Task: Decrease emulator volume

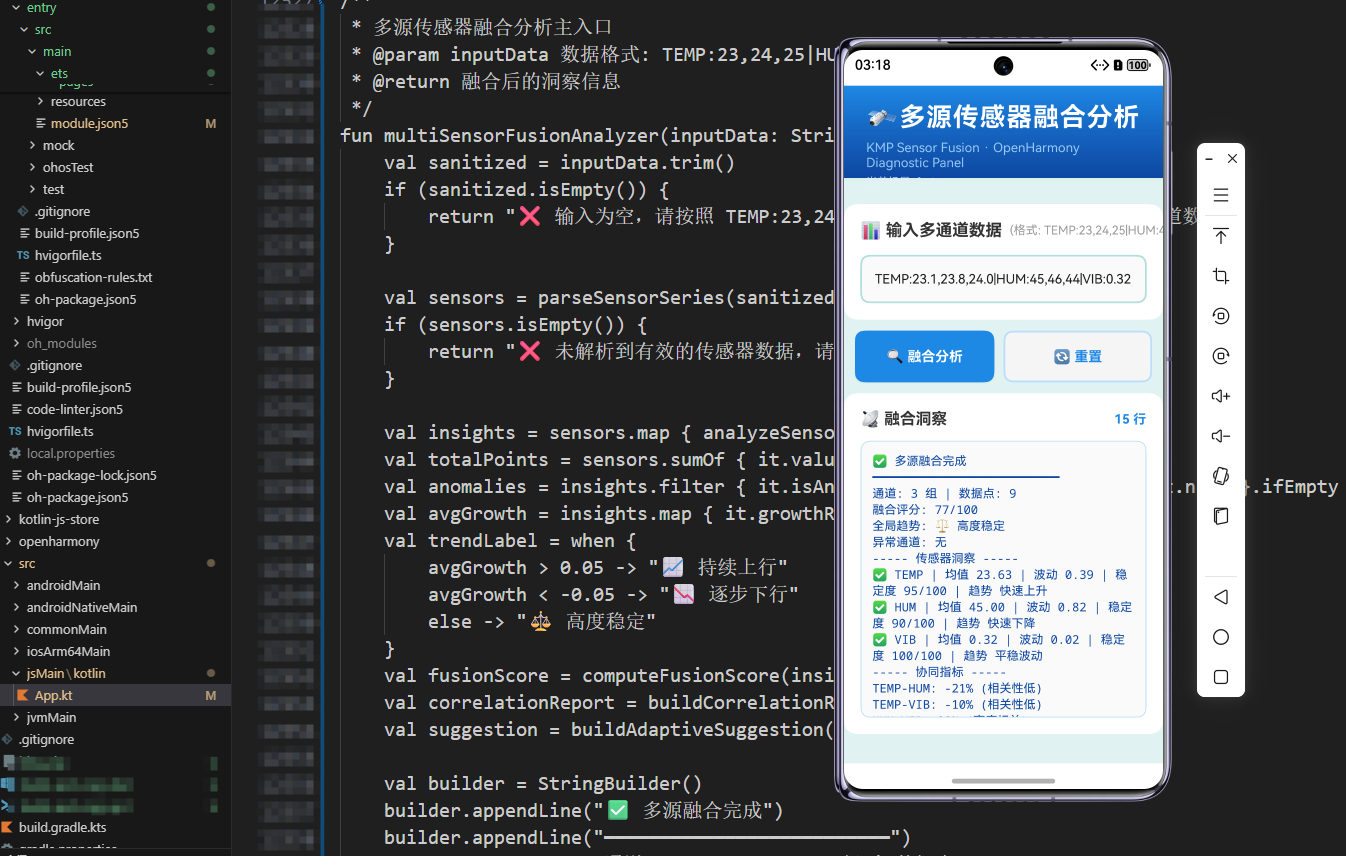Action: 1220,436
